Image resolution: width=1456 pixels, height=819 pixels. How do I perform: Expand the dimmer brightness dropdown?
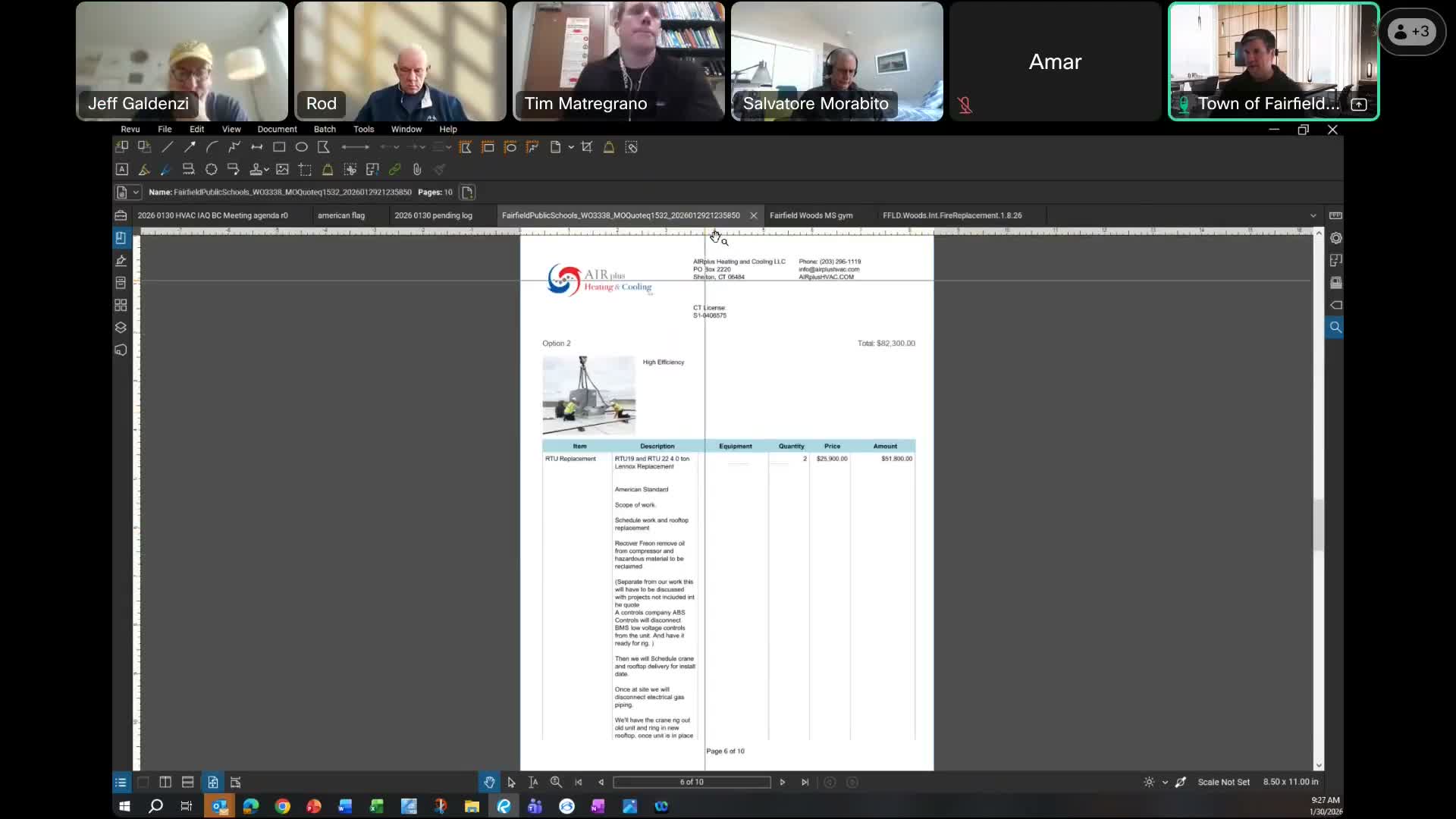1165,782
